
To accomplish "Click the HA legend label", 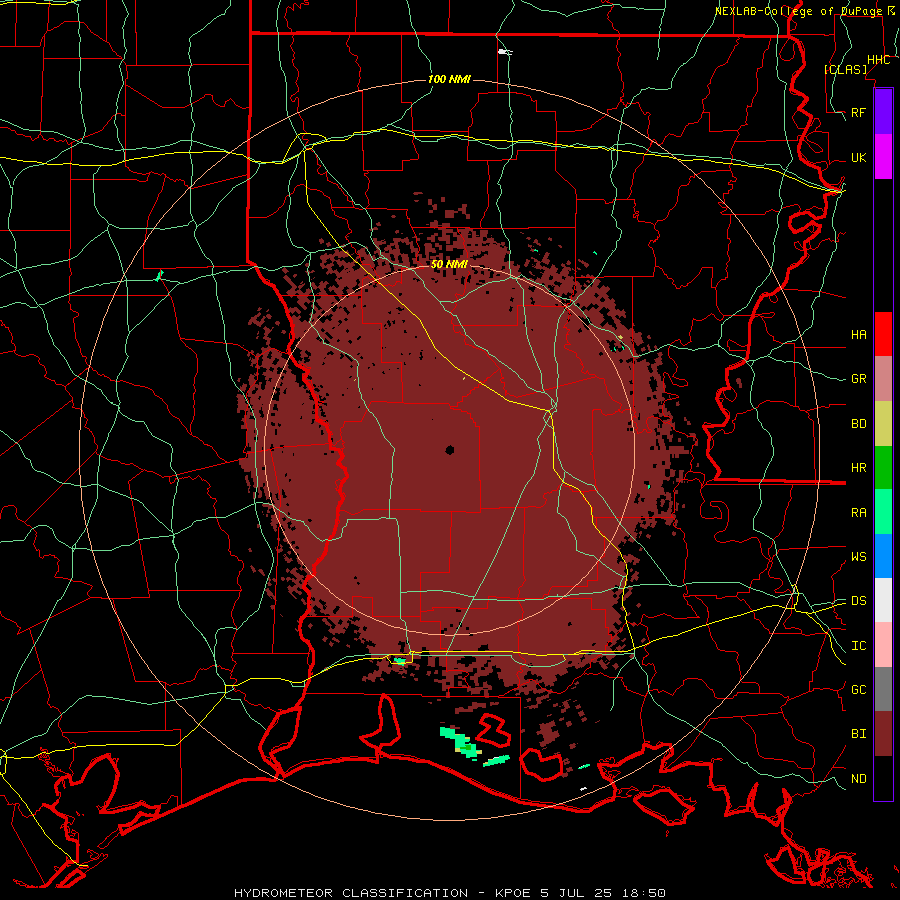I will pyautogui.click(x=858, y=334).
